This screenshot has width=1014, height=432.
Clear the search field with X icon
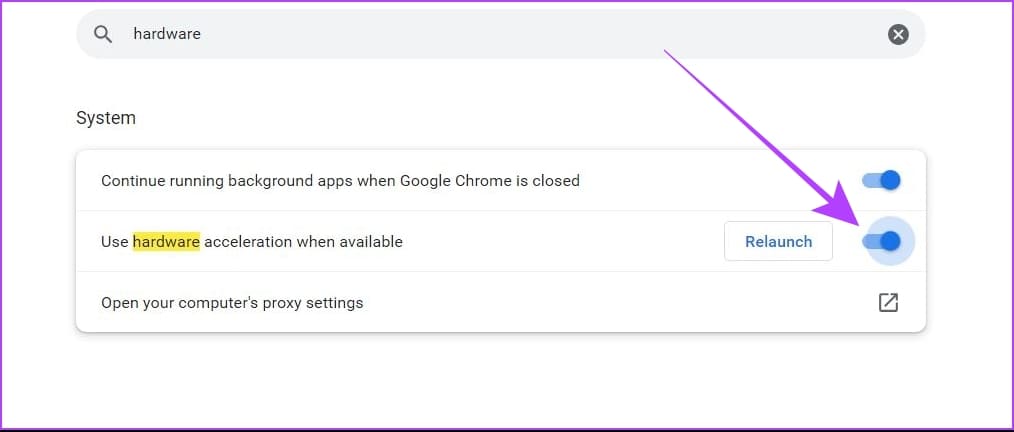(x=898, y=34)
